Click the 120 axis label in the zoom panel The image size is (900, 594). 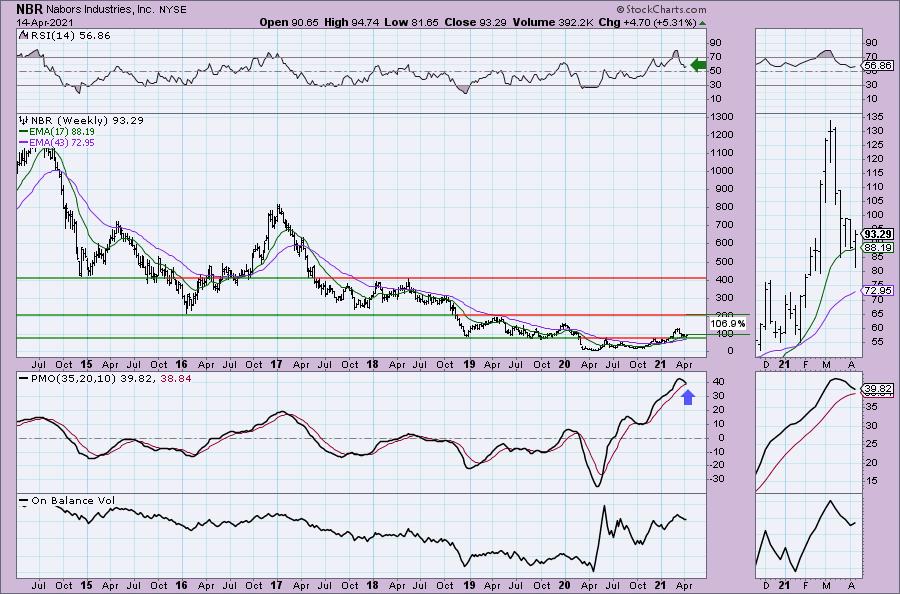coord(874,159)
